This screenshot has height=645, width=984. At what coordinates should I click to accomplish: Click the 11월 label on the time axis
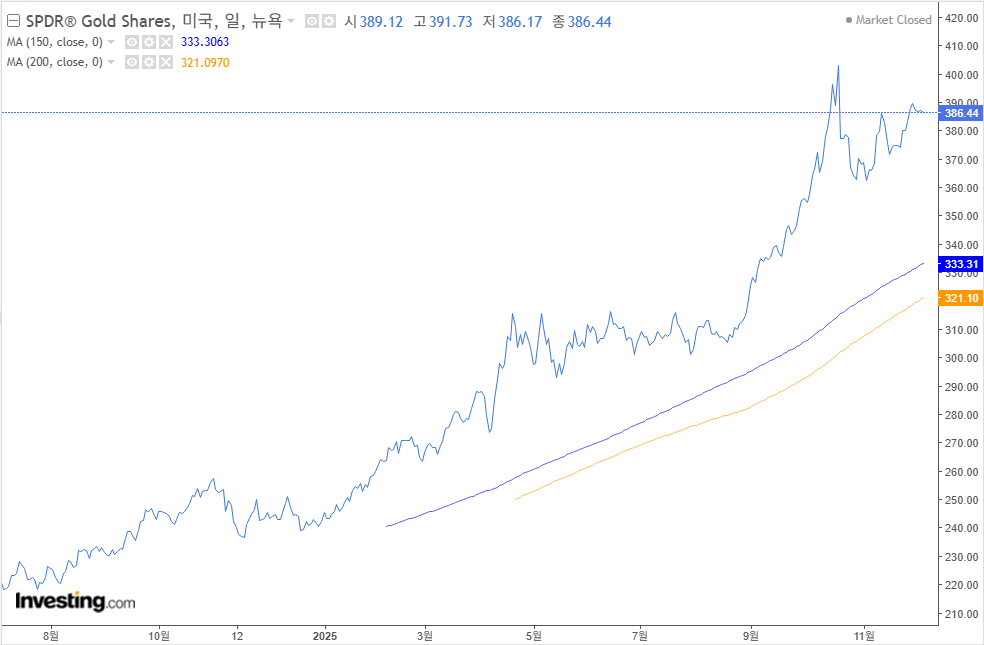[864, 636]
